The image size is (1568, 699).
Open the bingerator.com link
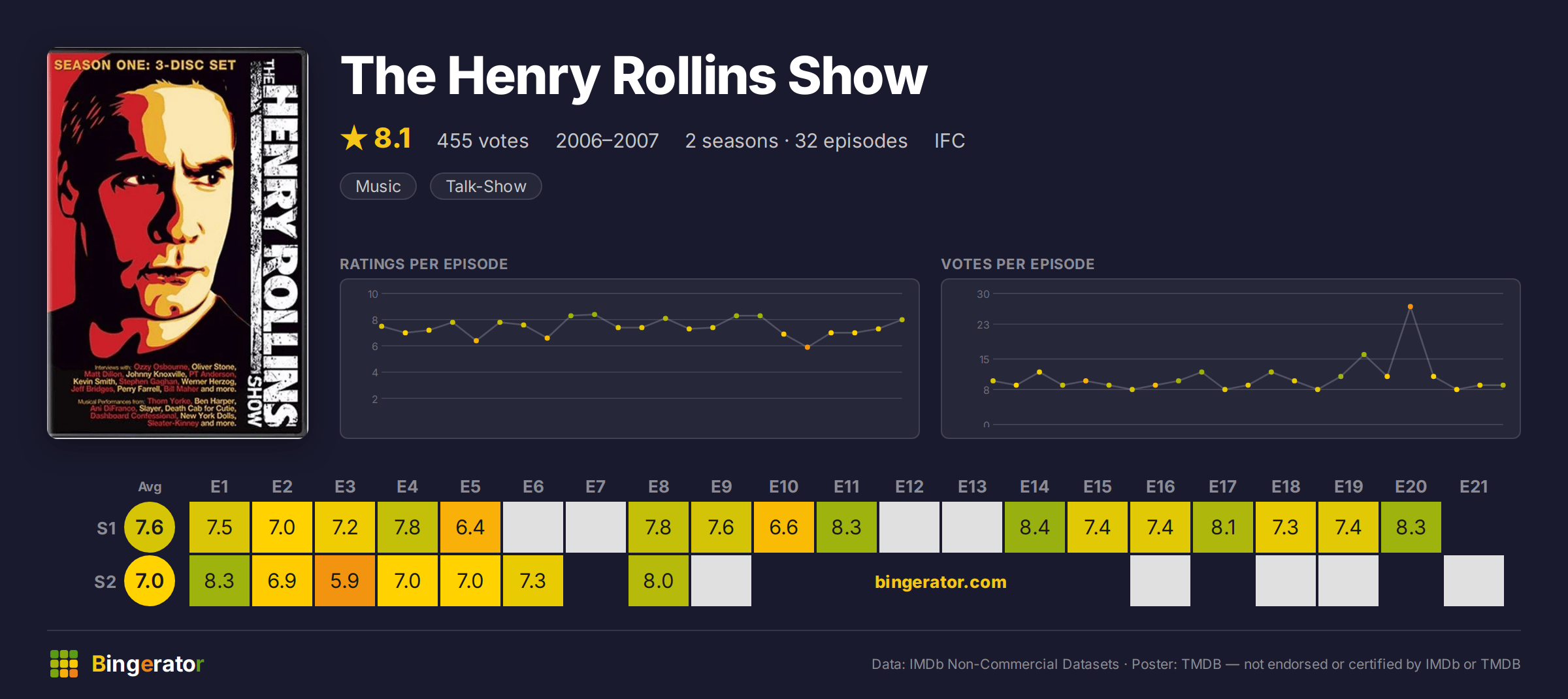940,581
